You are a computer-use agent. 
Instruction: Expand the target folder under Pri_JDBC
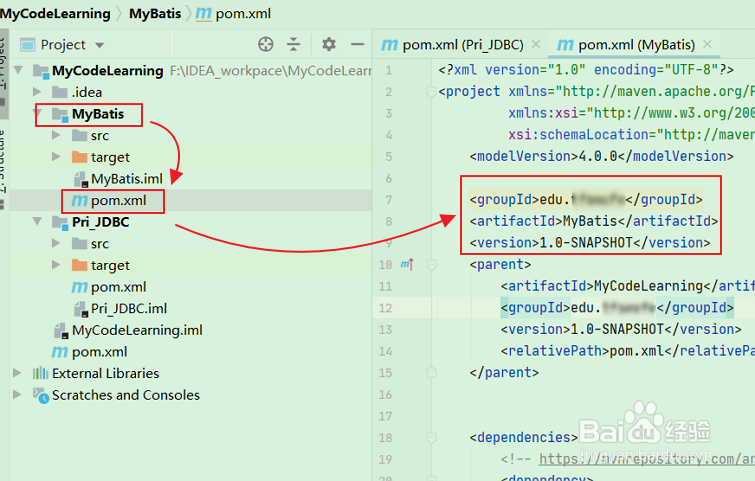click(x=56, y=265)
